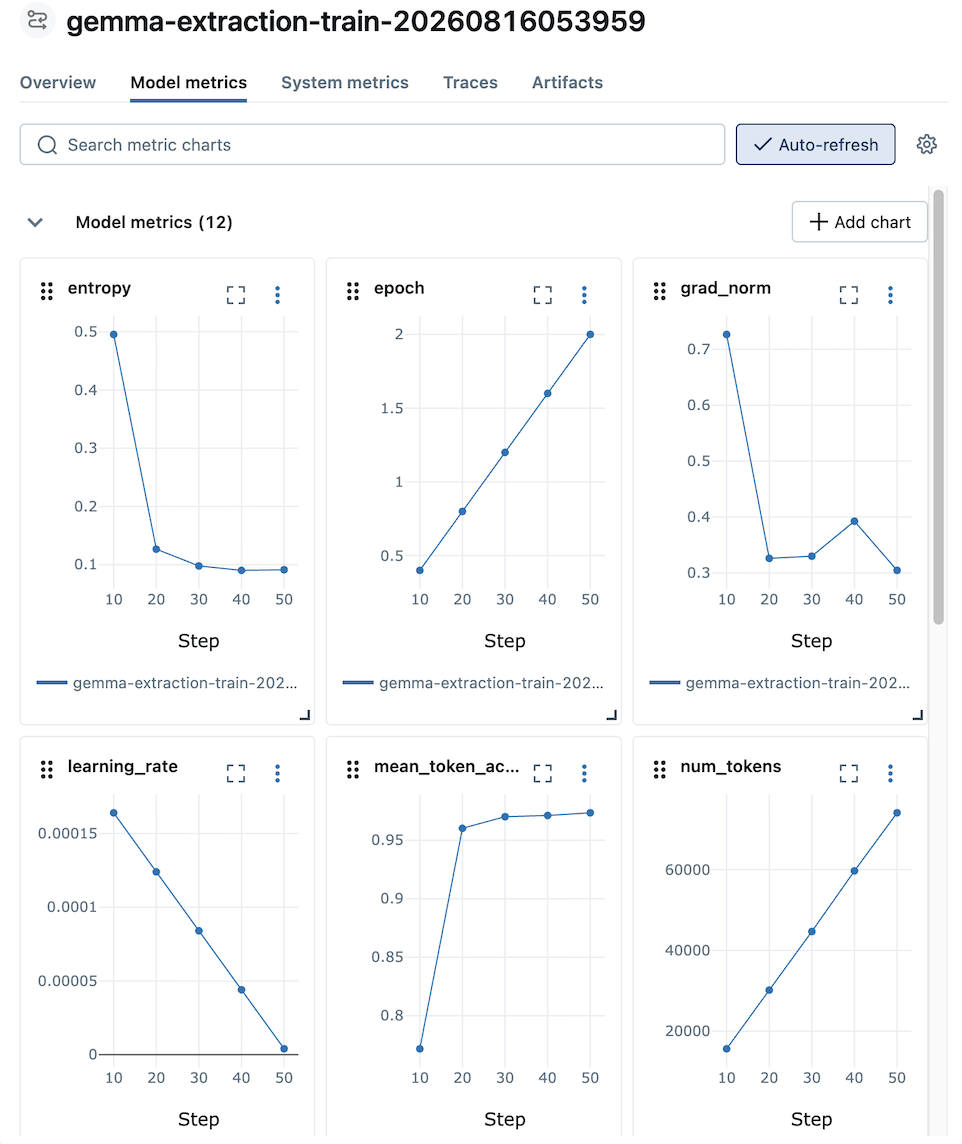The width and height of the screenshot is (962, 1144).
Task: Focus the Search metric charts field
Action: coord(372,144)
